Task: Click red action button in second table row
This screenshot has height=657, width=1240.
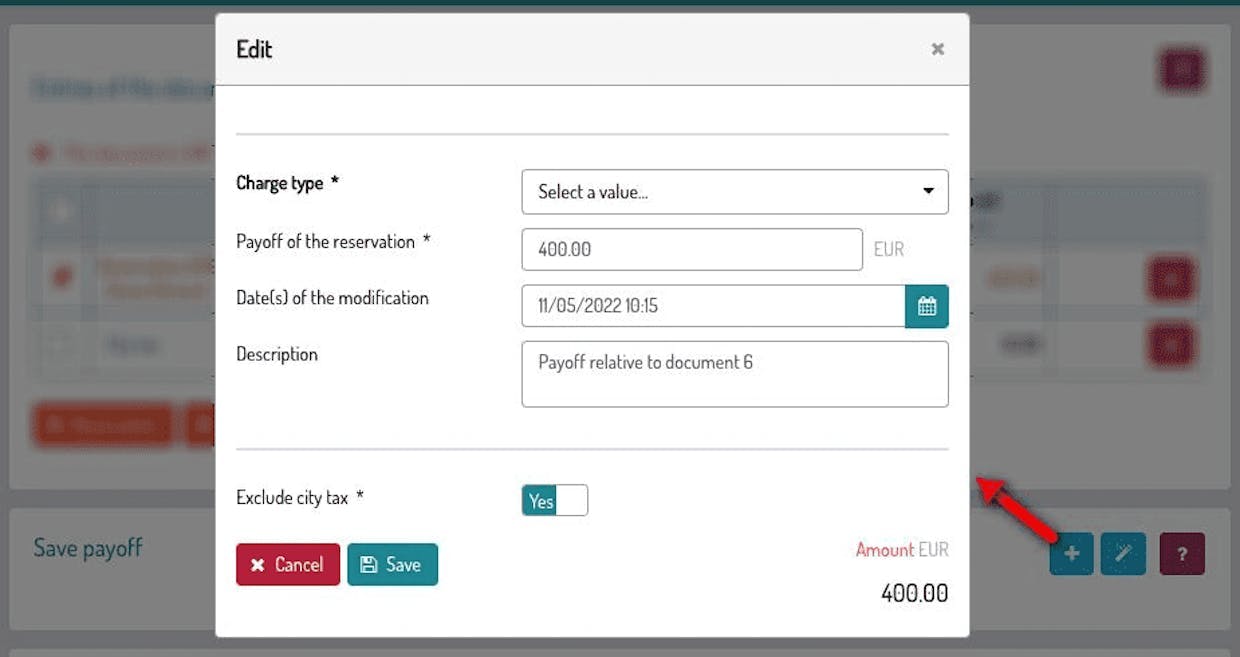Action: point(1171,345)
